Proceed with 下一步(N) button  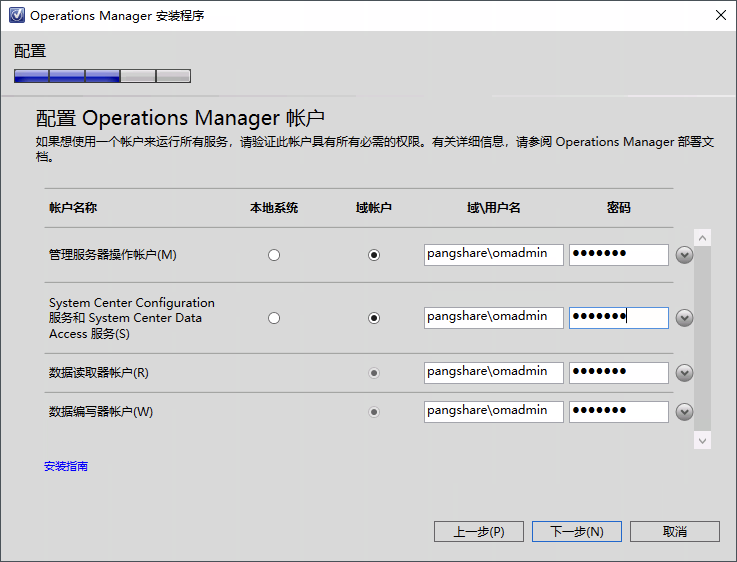point(577,531)
